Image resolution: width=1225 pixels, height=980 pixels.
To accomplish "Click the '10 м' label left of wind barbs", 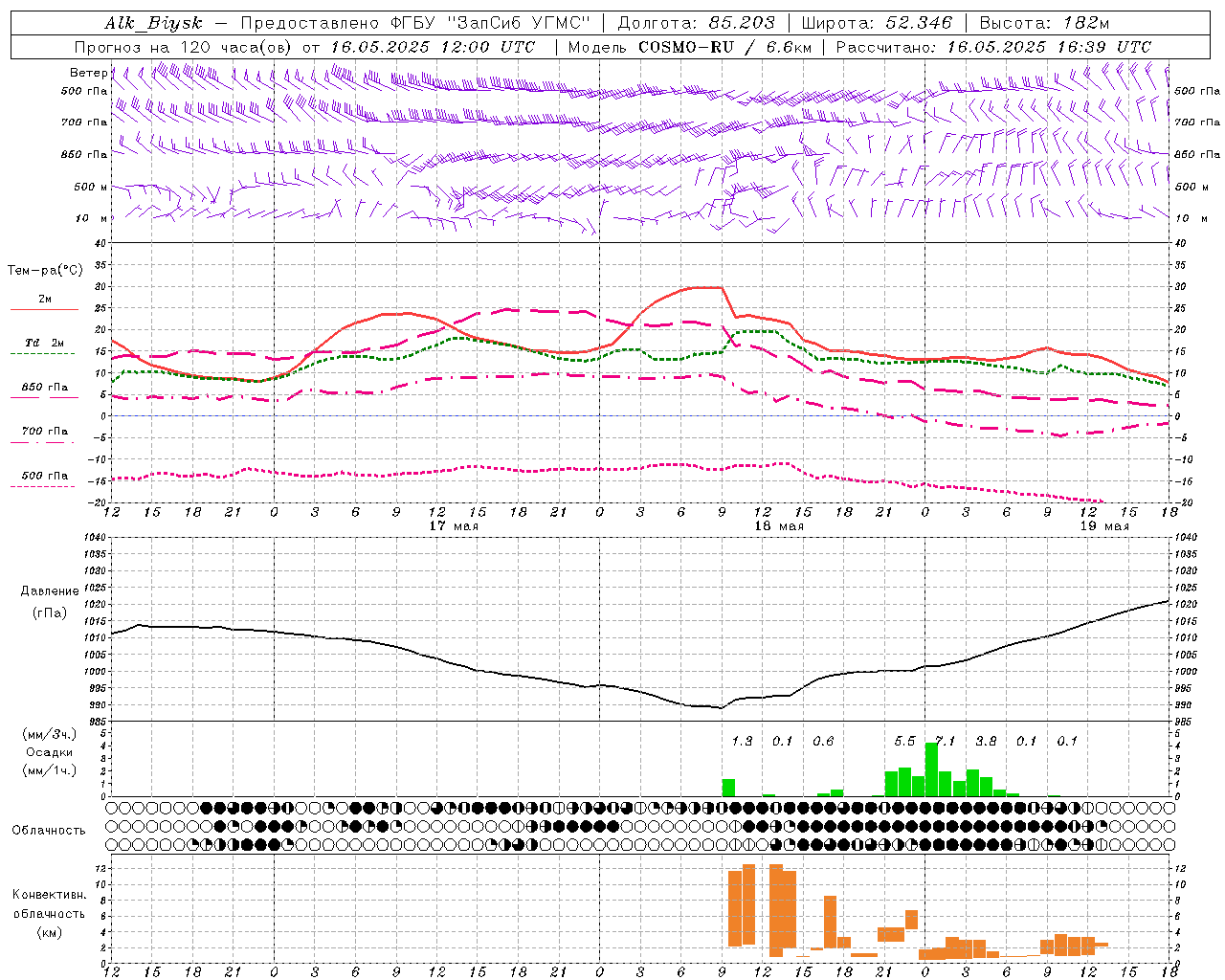I will (x=91, y=218).
